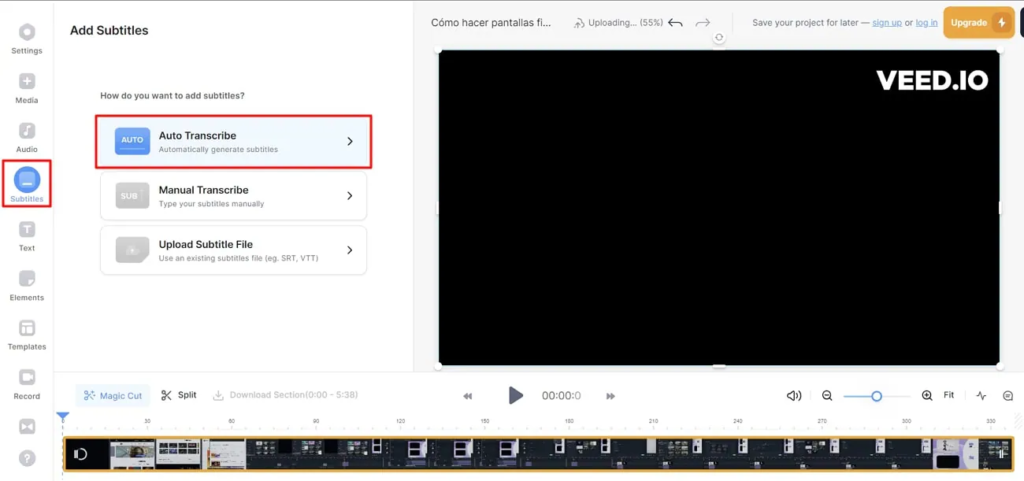Open the Settings panel in sidebar
1024x481 pixels.
(x=27, y=39)
